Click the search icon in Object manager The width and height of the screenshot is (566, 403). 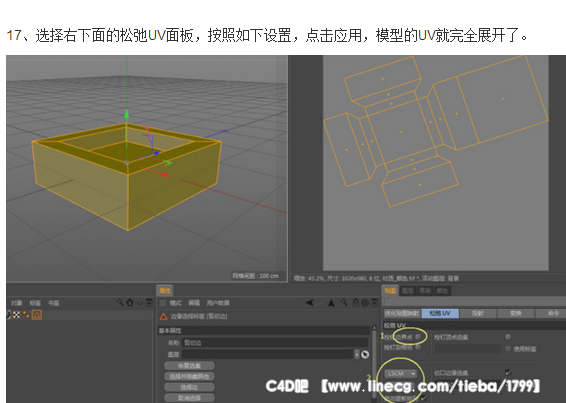(x=120, y=303)
